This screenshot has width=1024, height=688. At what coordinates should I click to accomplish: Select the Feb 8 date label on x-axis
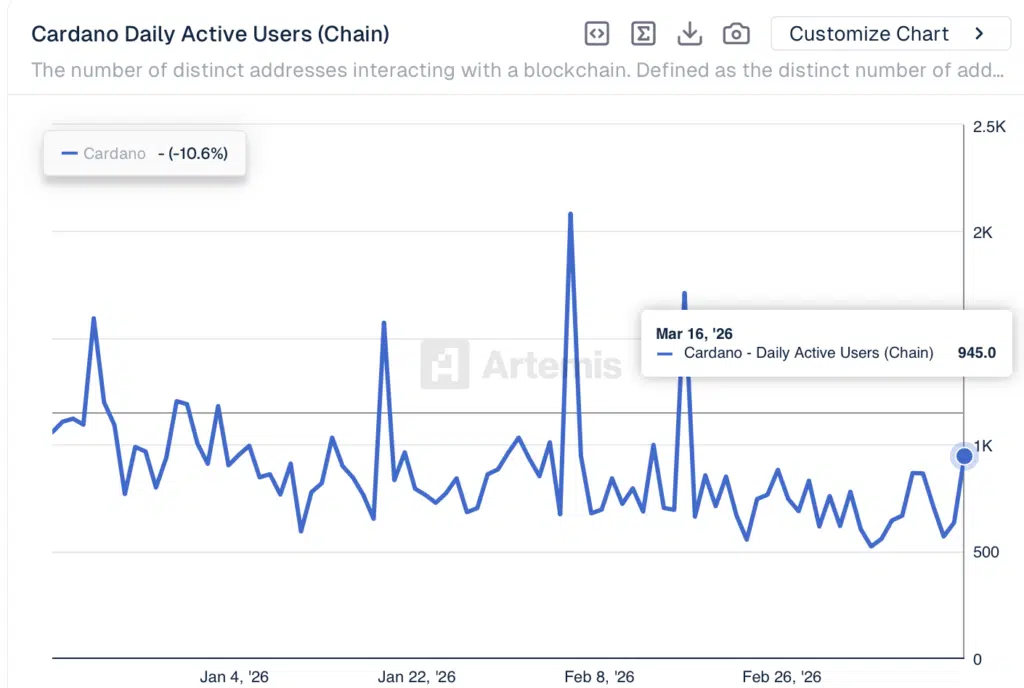tap(600, 676)
